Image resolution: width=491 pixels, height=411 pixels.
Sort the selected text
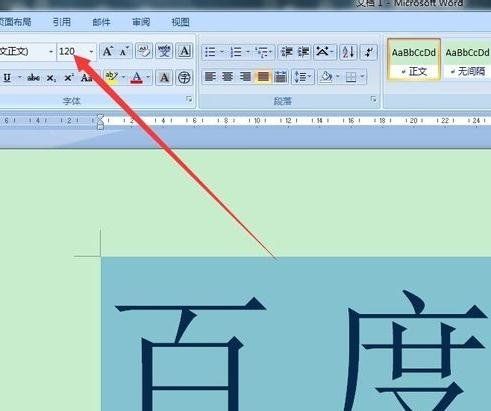(348, 52)
